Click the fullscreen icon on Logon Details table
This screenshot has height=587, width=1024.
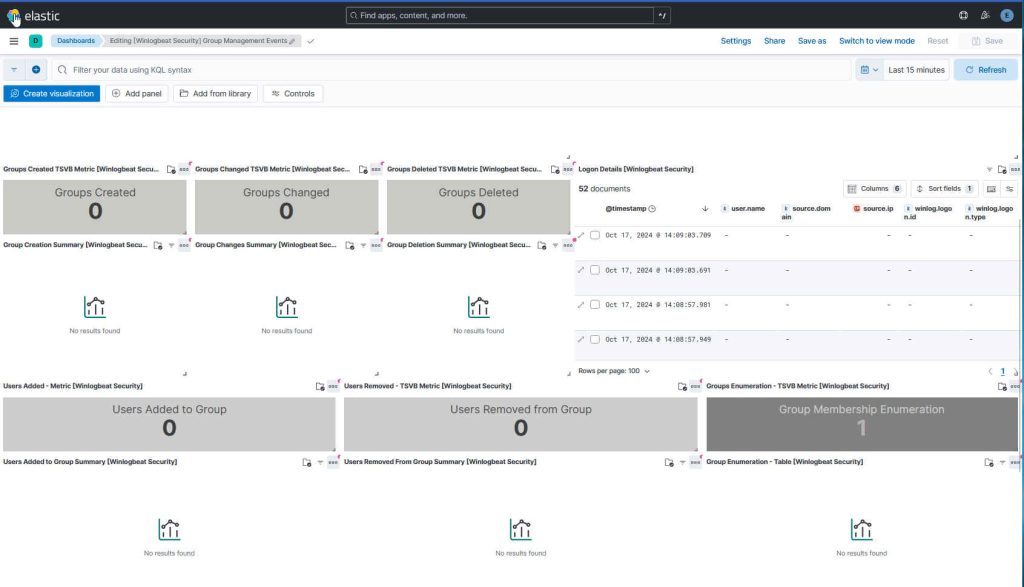pyautogui.click(x=989, y=189)
